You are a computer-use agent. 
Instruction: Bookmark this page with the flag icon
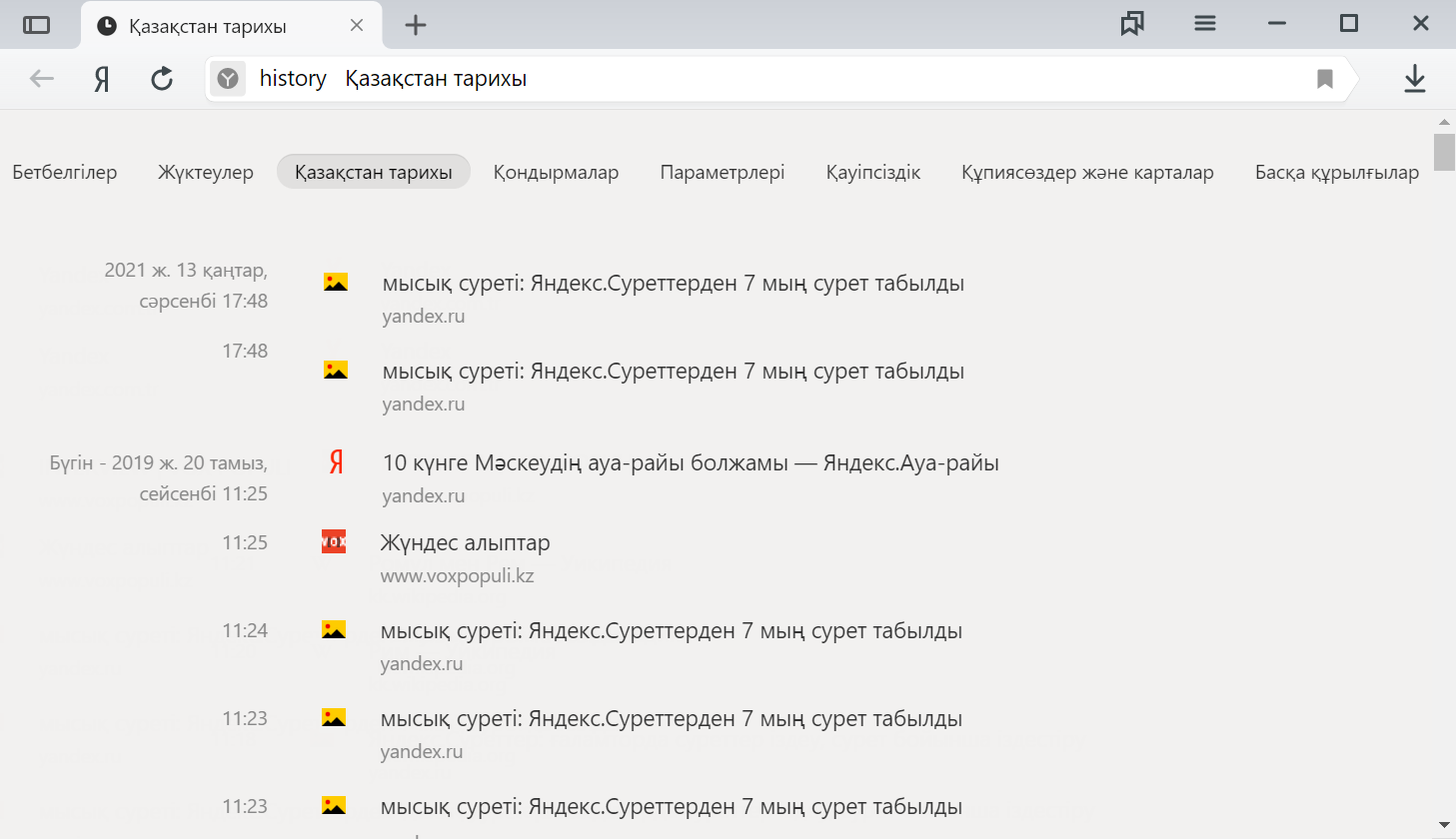point(1325,79)
